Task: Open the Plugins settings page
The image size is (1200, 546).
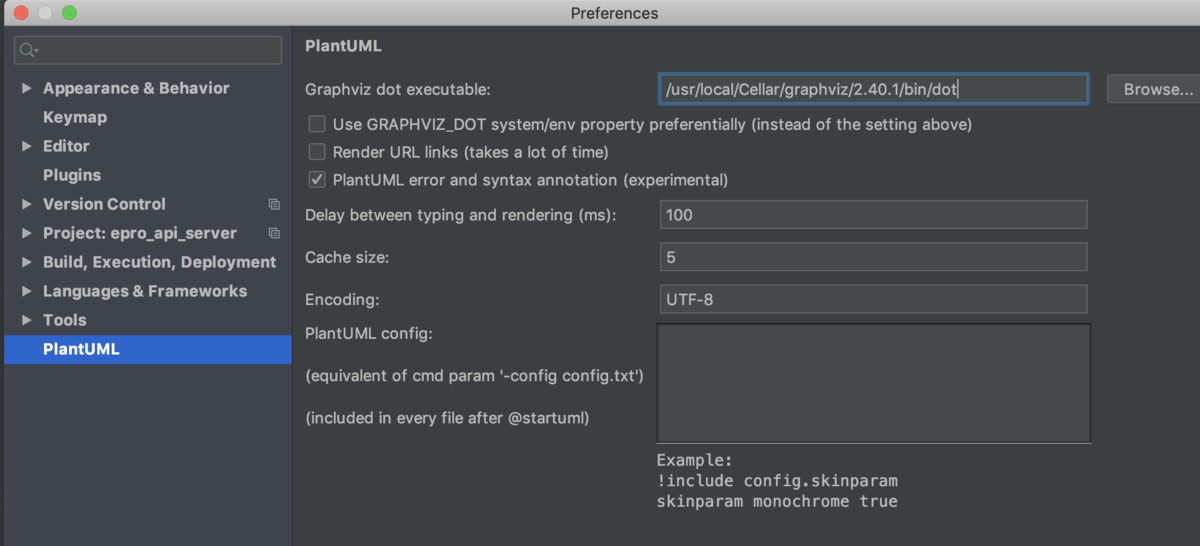Action: point(72,175)
